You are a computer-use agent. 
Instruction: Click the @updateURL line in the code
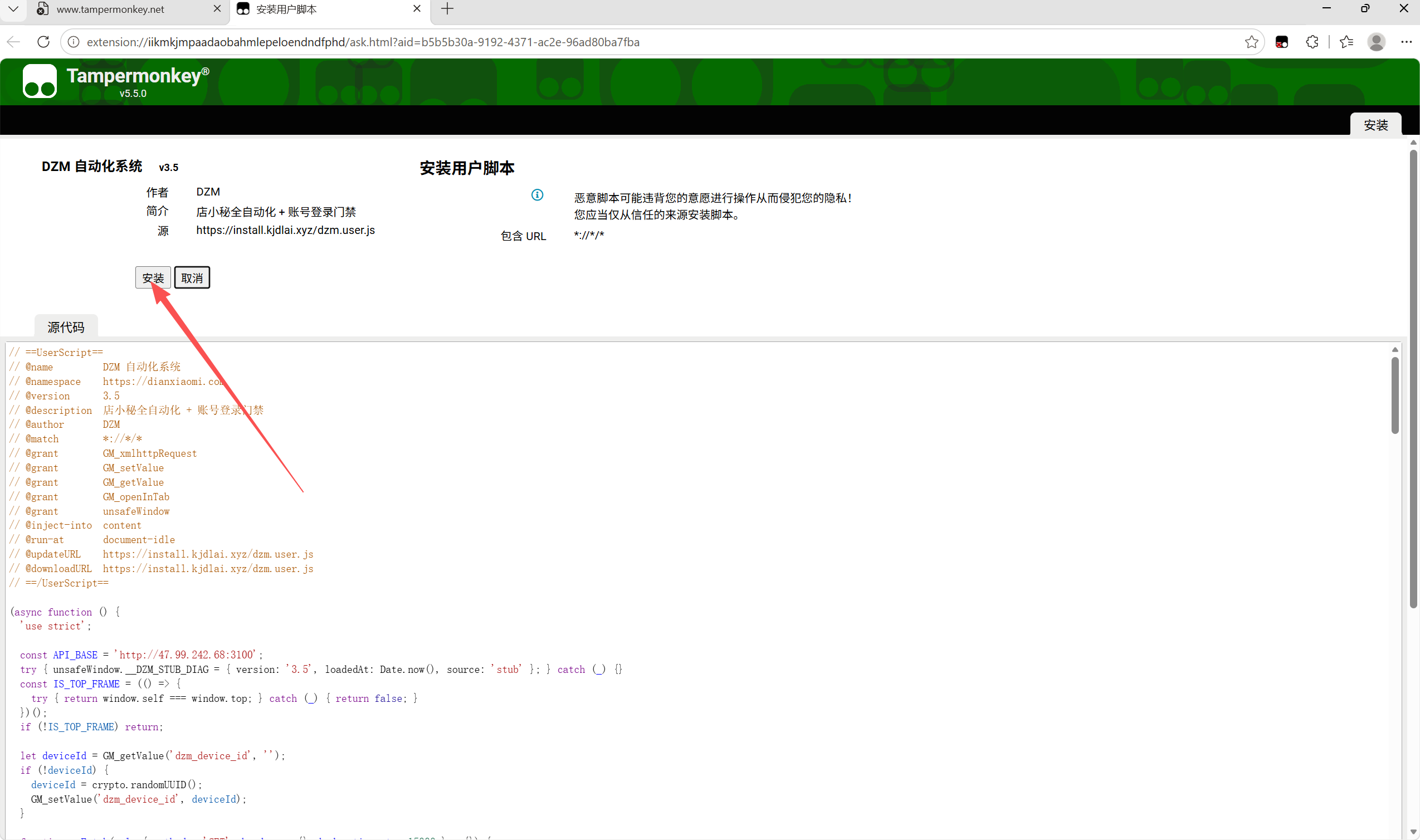[162, 554]
